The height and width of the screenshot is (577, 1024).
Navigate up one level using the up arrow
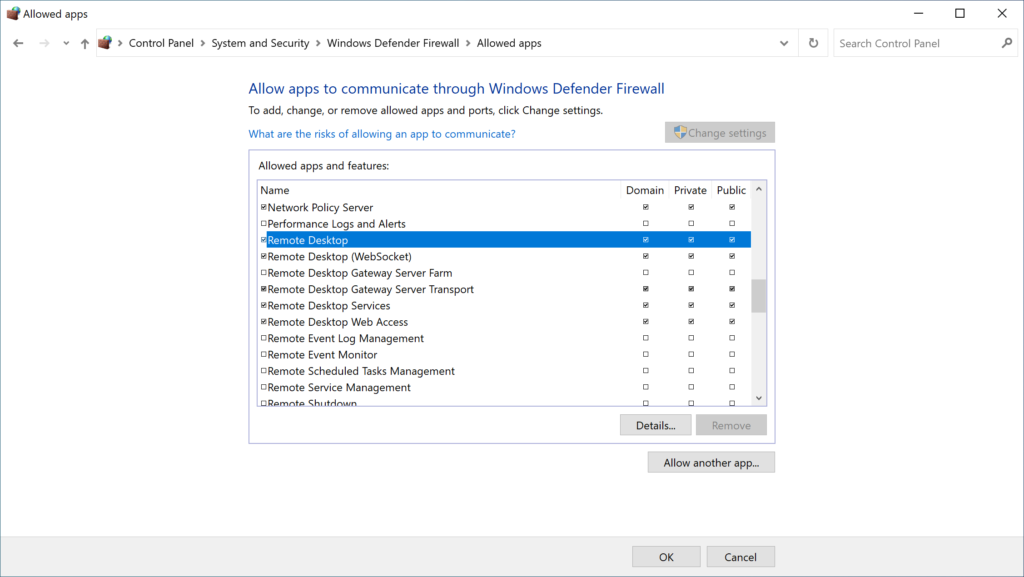pyautogui.click(x=85, y=42)
